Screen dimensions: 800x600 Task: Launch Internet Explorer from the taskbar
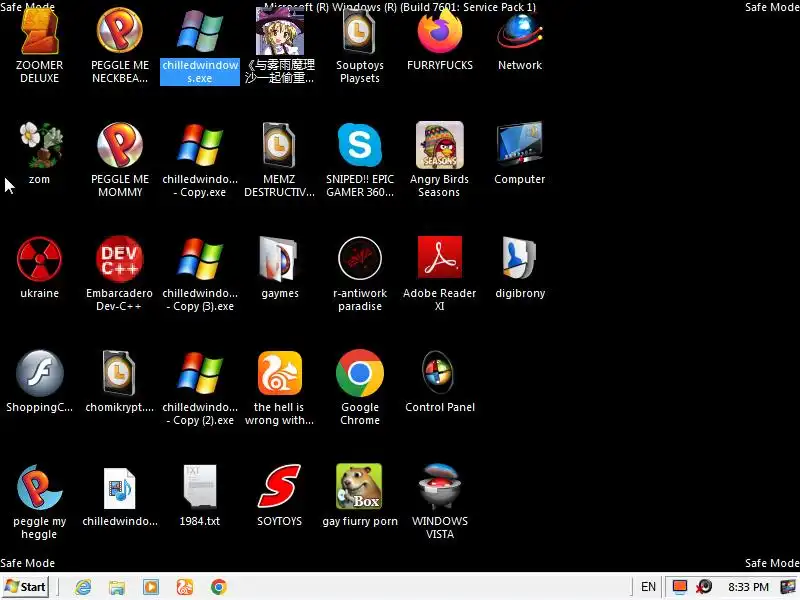[83, 587]
